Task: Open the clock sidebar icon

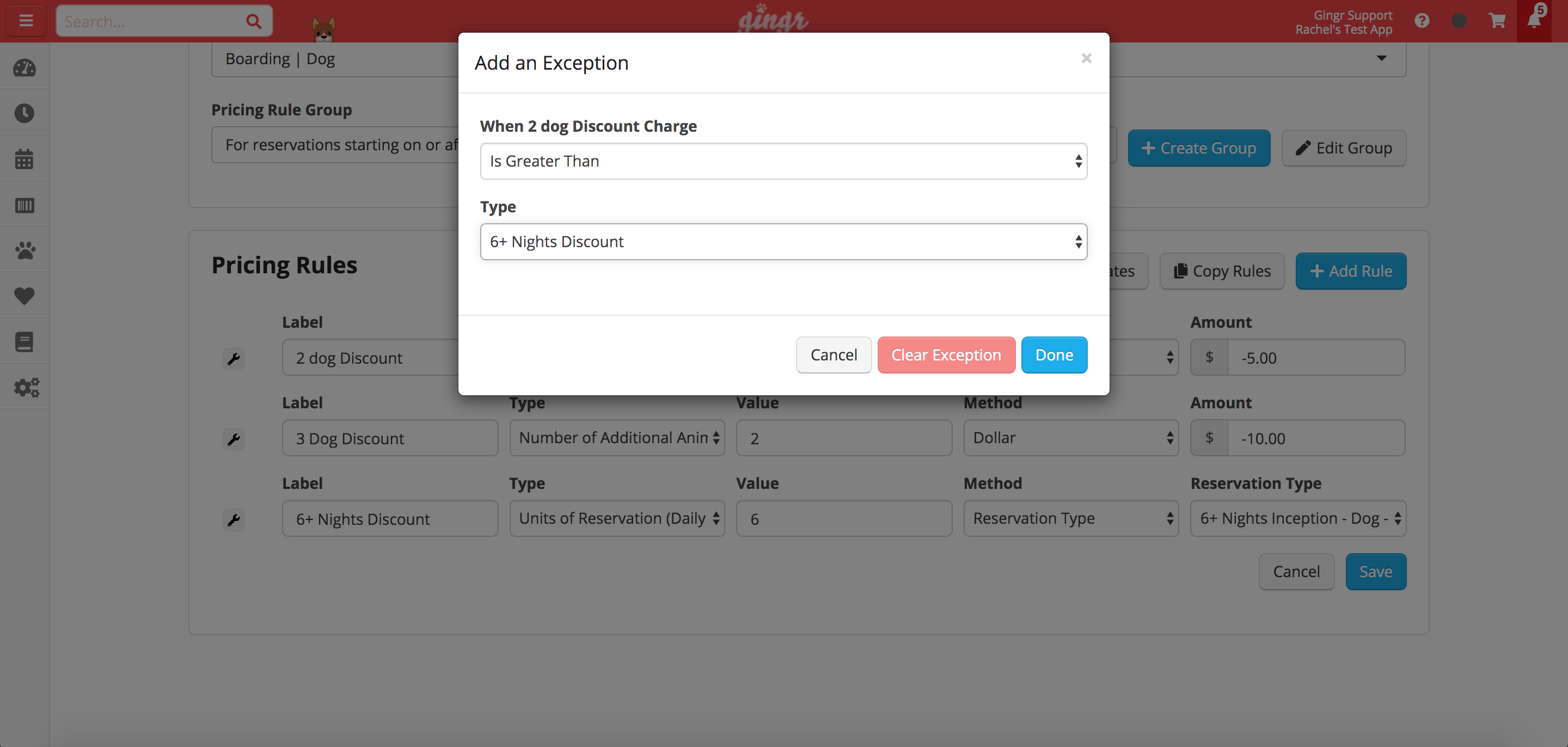Action: [24, 113]
